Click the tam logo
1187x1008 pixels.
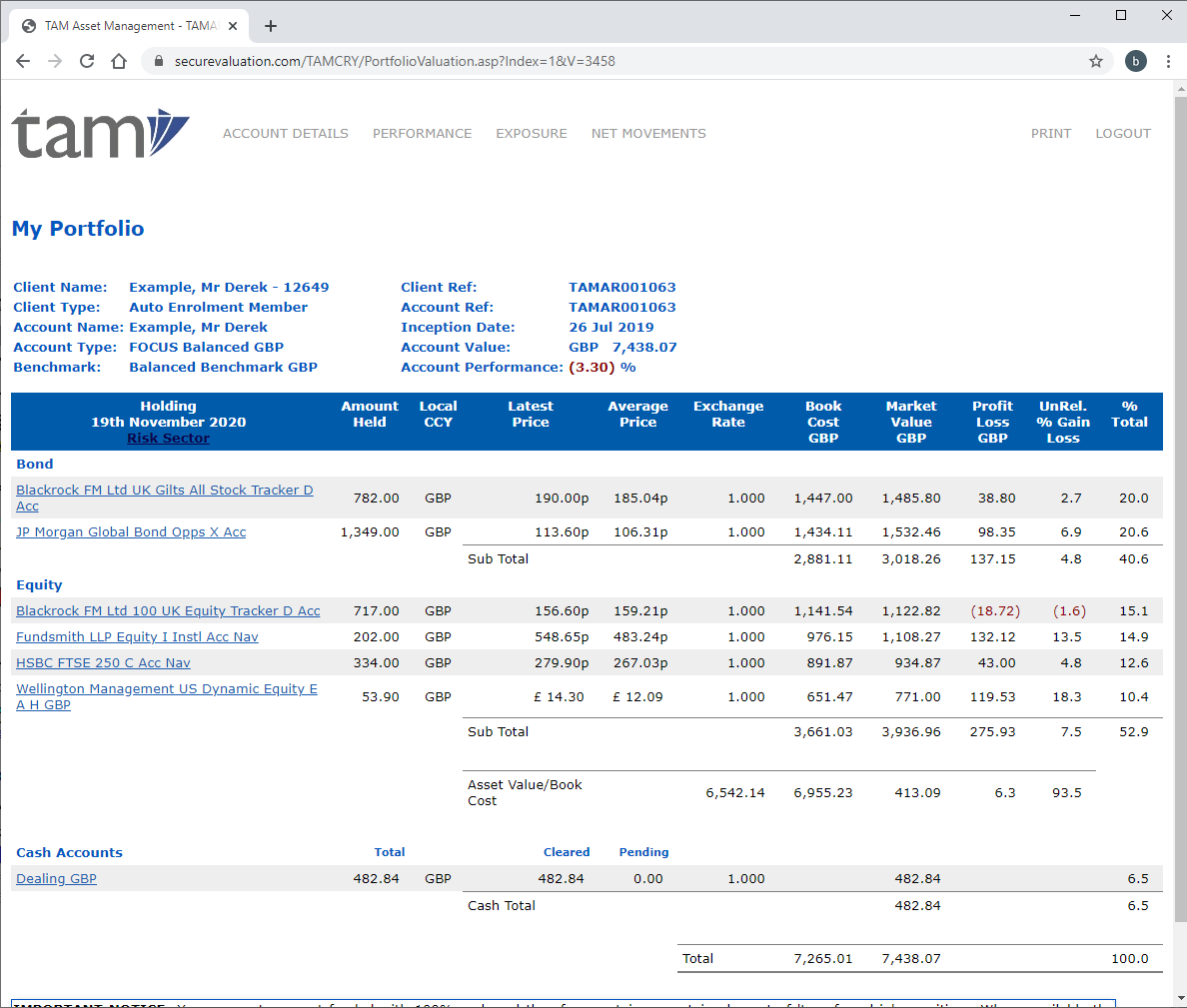(x=100, y=133)
